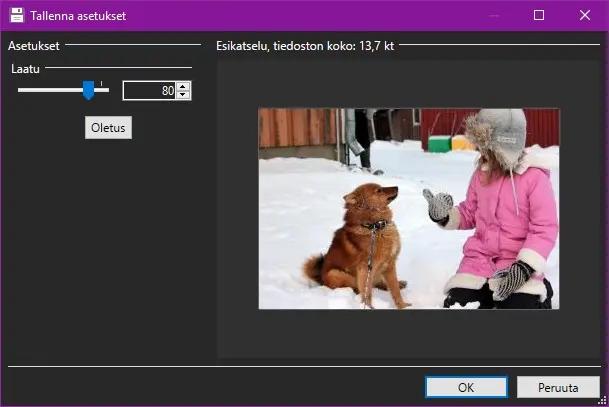Confirm settings with the OK button
The height and width of the screenshot is (407, 609).
[x=466, y=387]
